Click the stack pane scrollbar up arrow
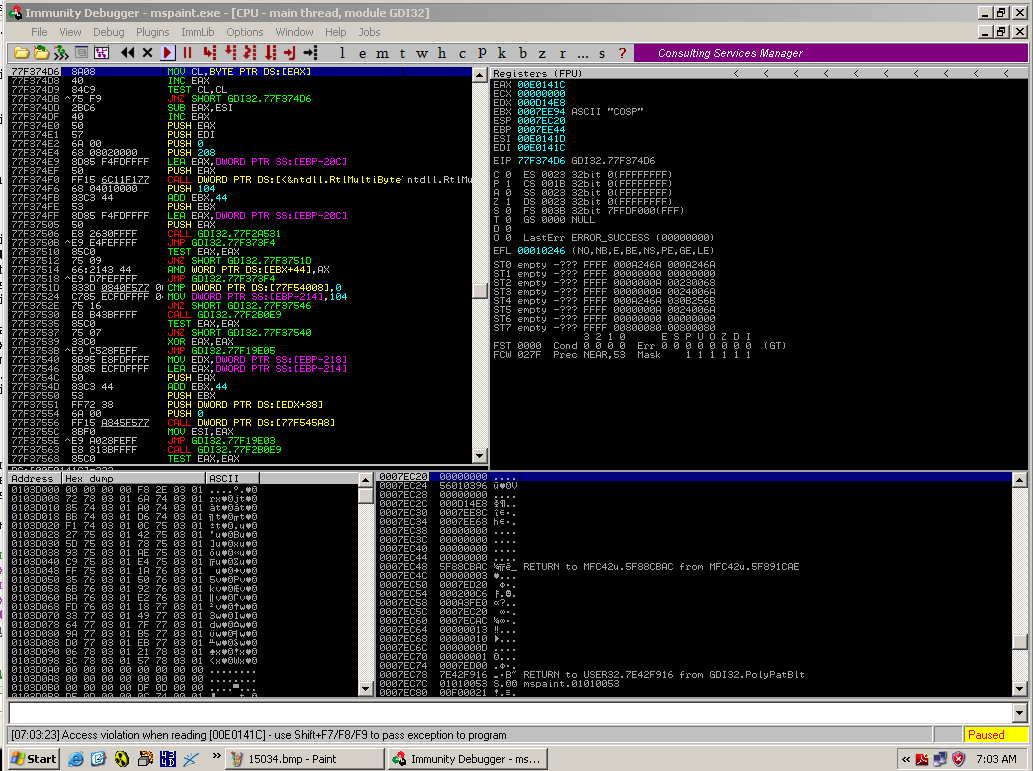The image size is (1033, 771). click(1019, 479)
